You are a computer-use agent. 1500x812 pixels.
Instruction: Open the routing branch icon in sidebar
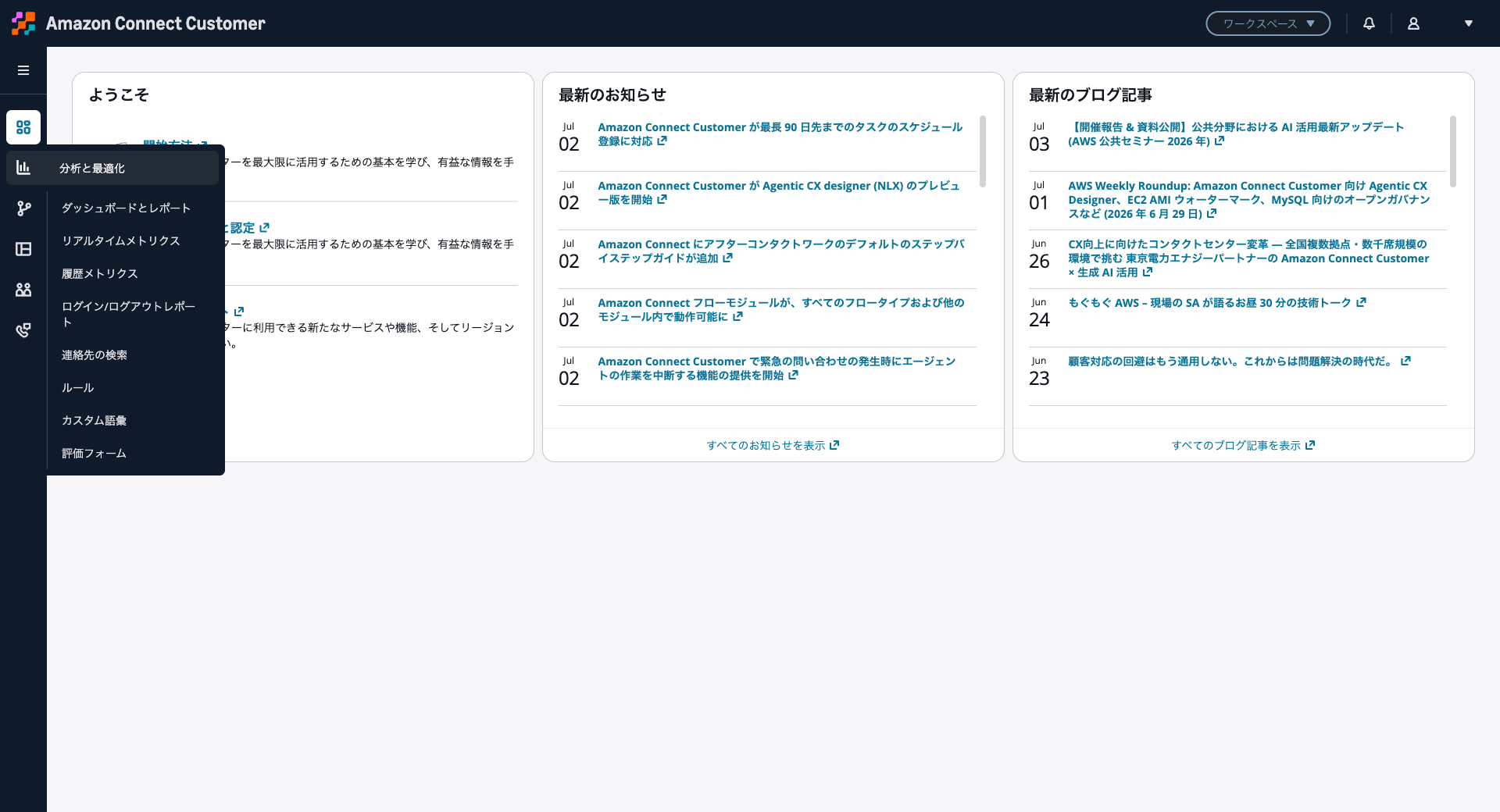click(23, 208)
